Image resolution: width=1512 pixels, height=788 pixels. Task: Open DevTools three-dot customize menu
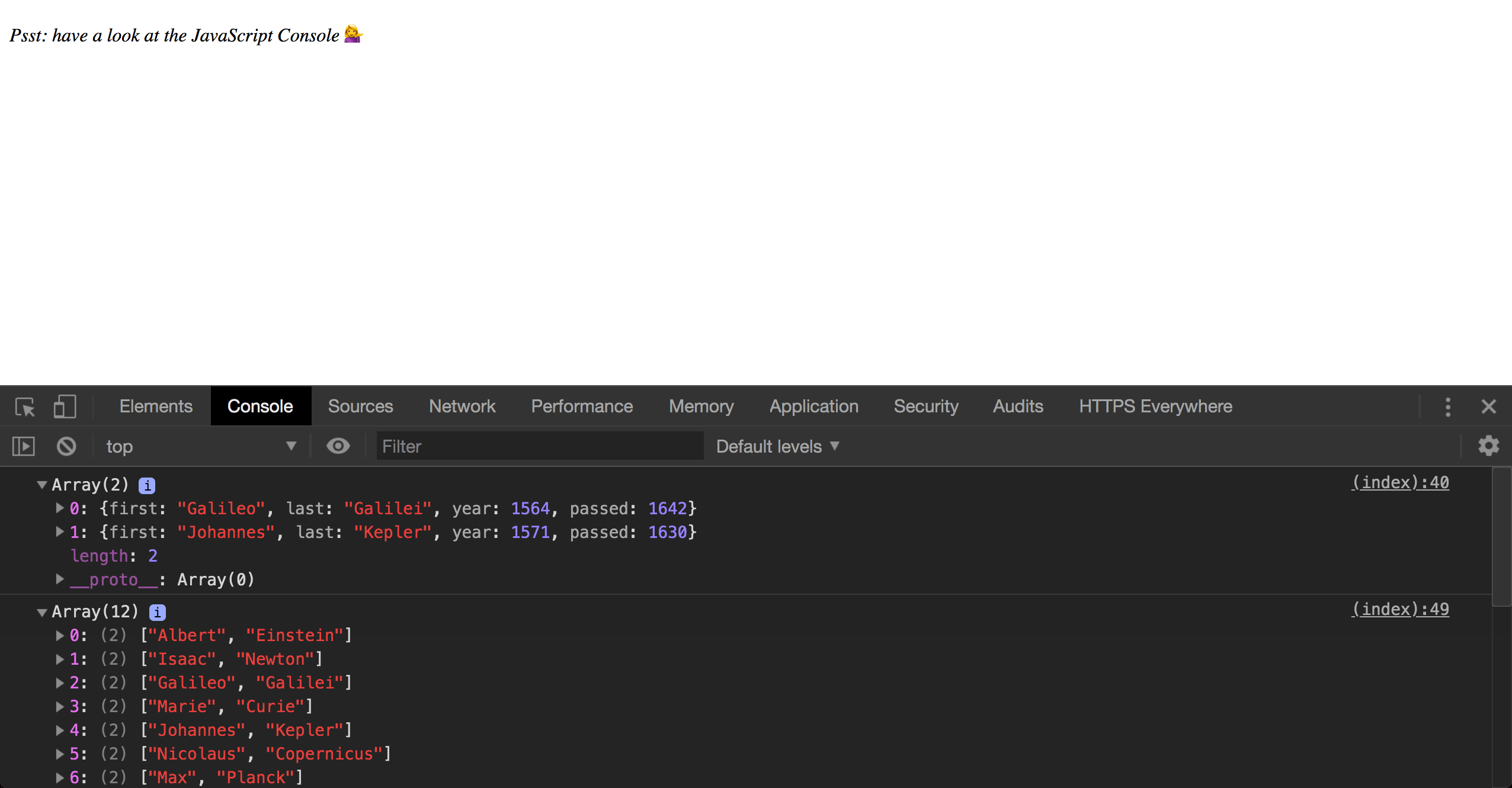pyautogui.click(x=1448, y=407)
